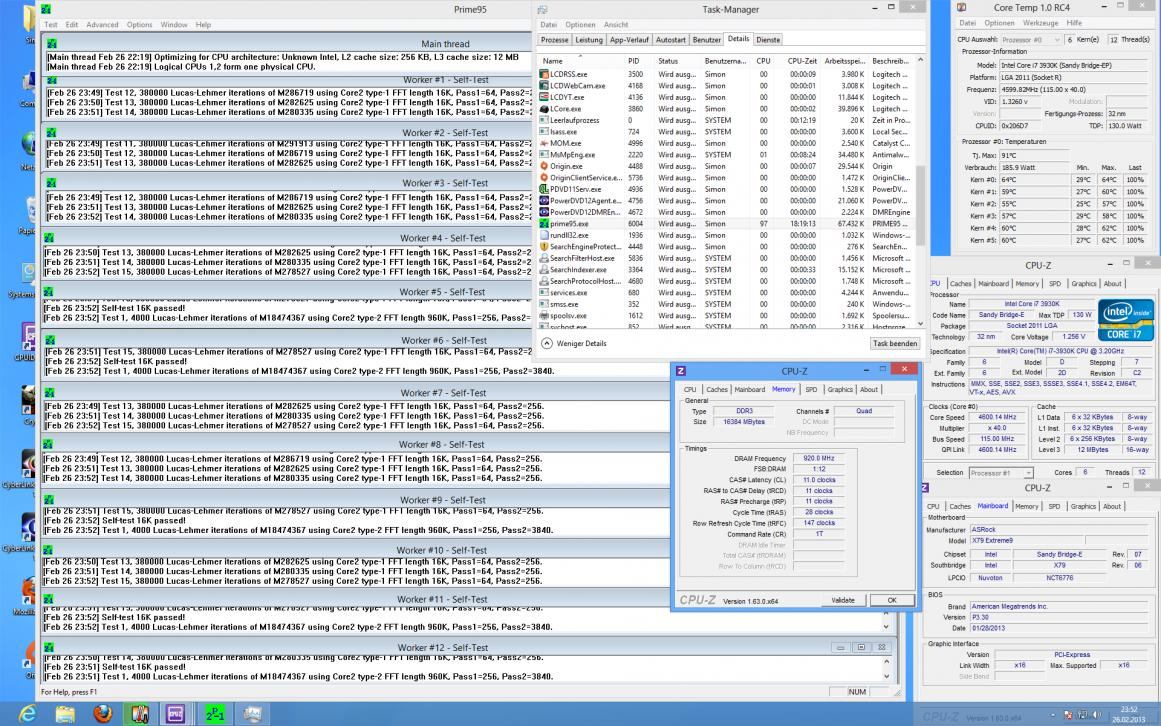
Task: Select the SearchIndexer.exe process row
Action: 726,269
